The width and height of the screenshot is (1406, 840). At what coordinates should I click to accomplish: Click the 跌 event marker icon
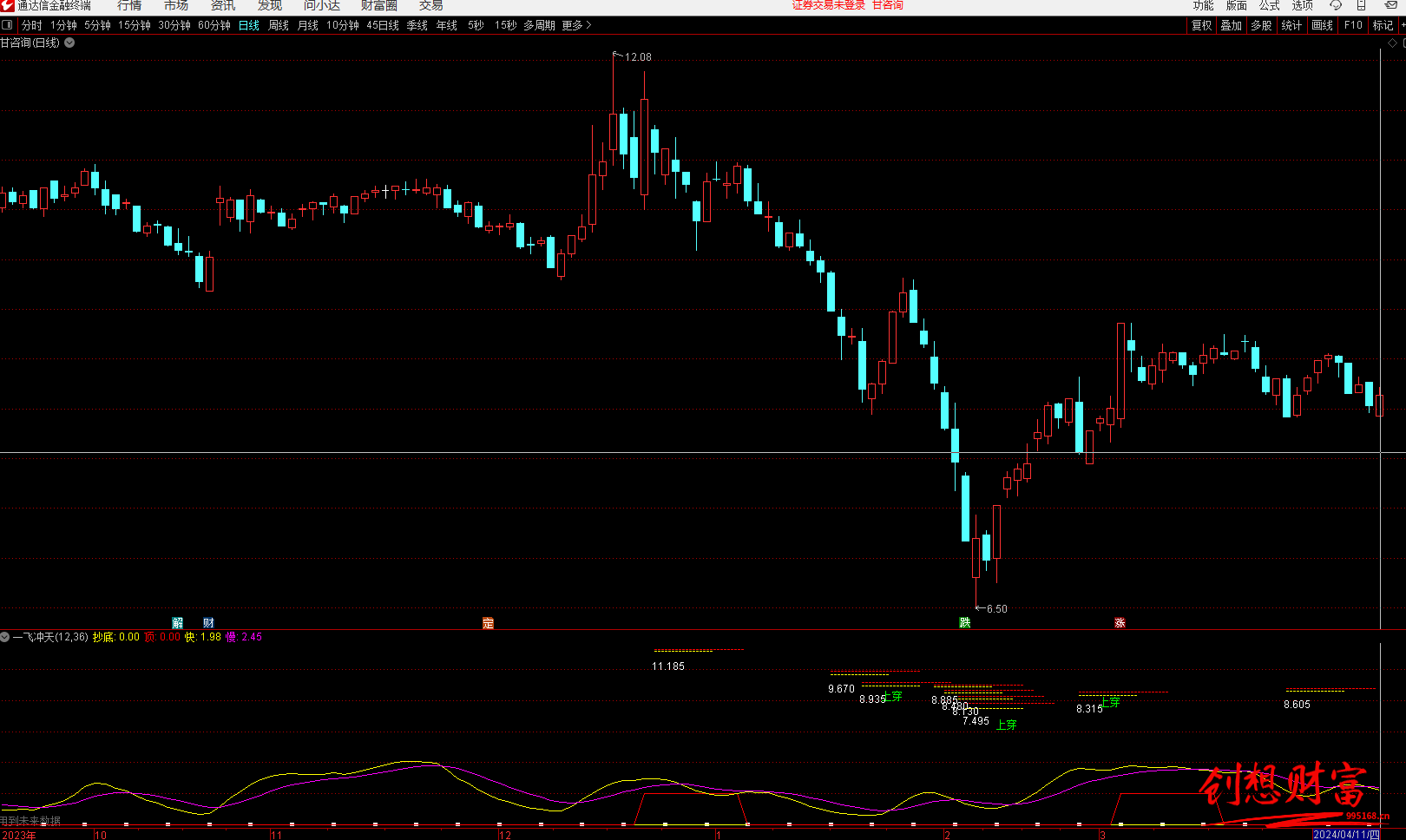pyautogui.click(x=964, y=623)
